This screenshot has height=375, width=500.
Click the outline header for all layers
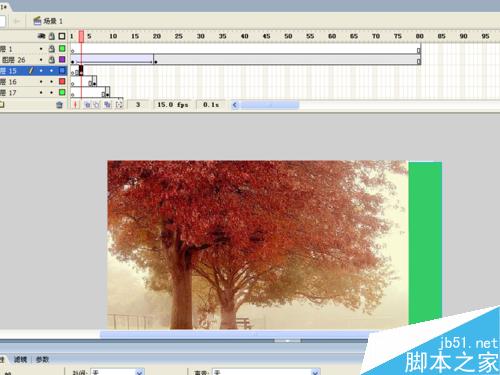point(62,36)
